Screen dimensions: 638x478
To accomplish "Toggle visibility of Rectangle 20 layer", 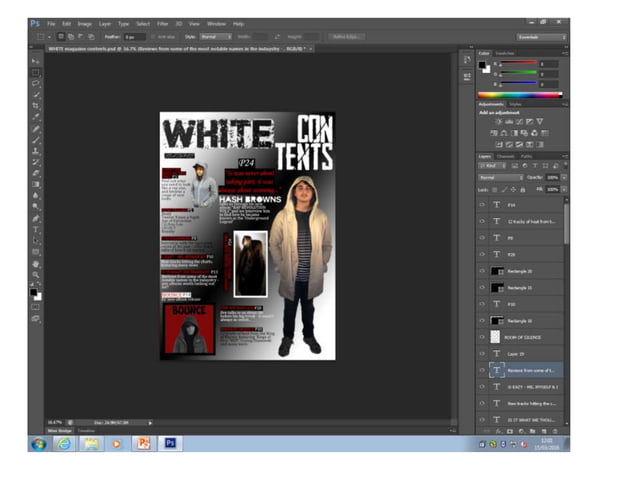I will point(483,271).
